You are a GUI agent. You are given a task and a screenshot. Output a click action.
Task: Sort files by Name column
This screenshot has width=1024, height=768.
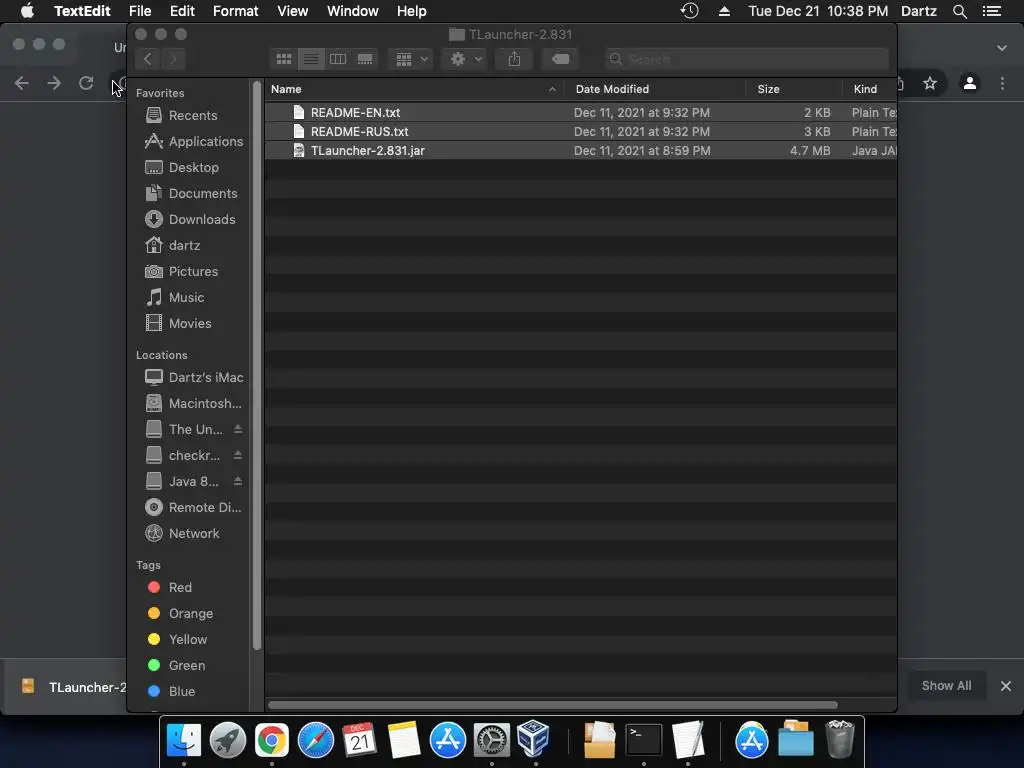click(415, 89)
